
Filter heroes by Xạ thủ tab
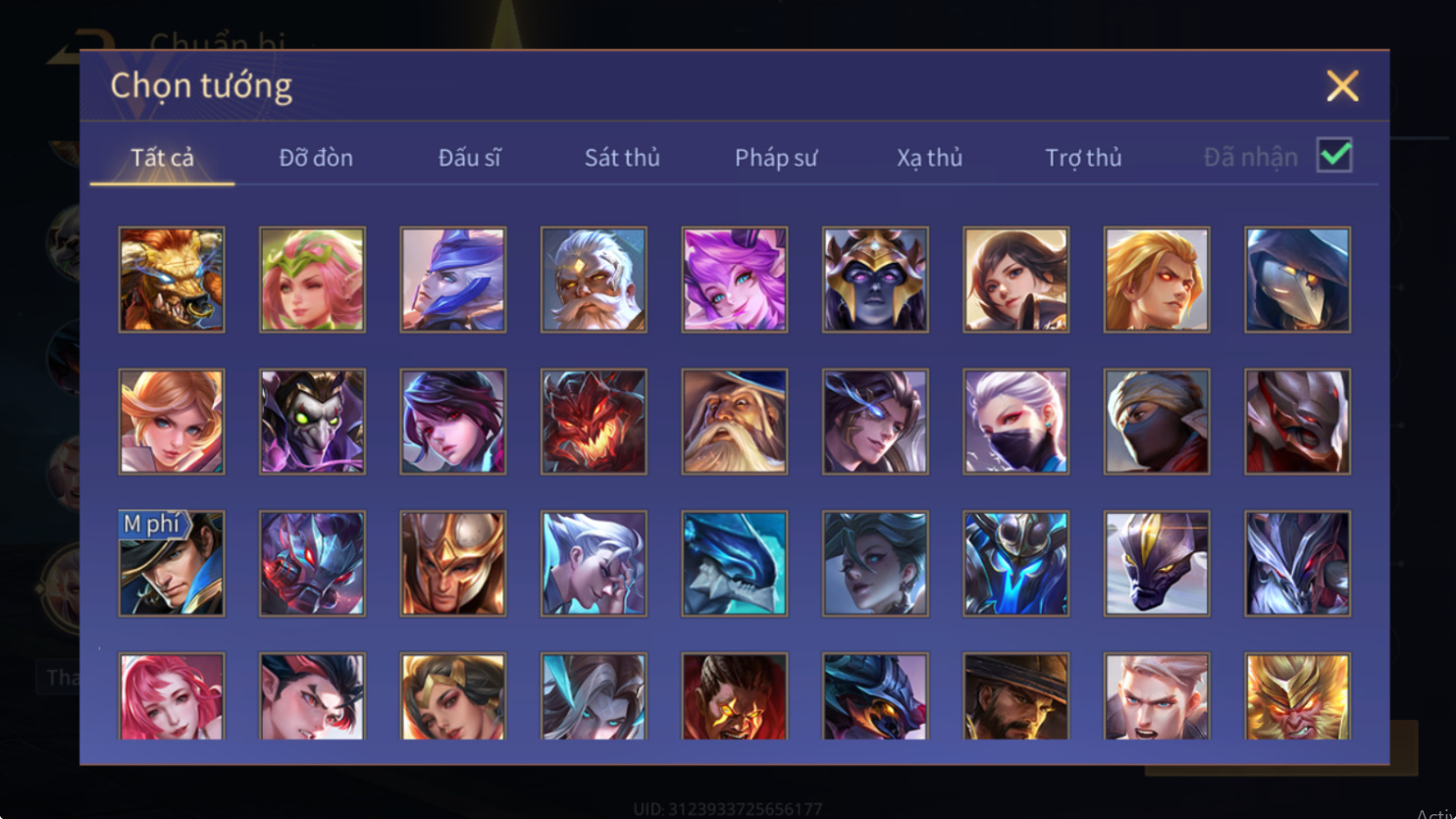coord(929,157)
